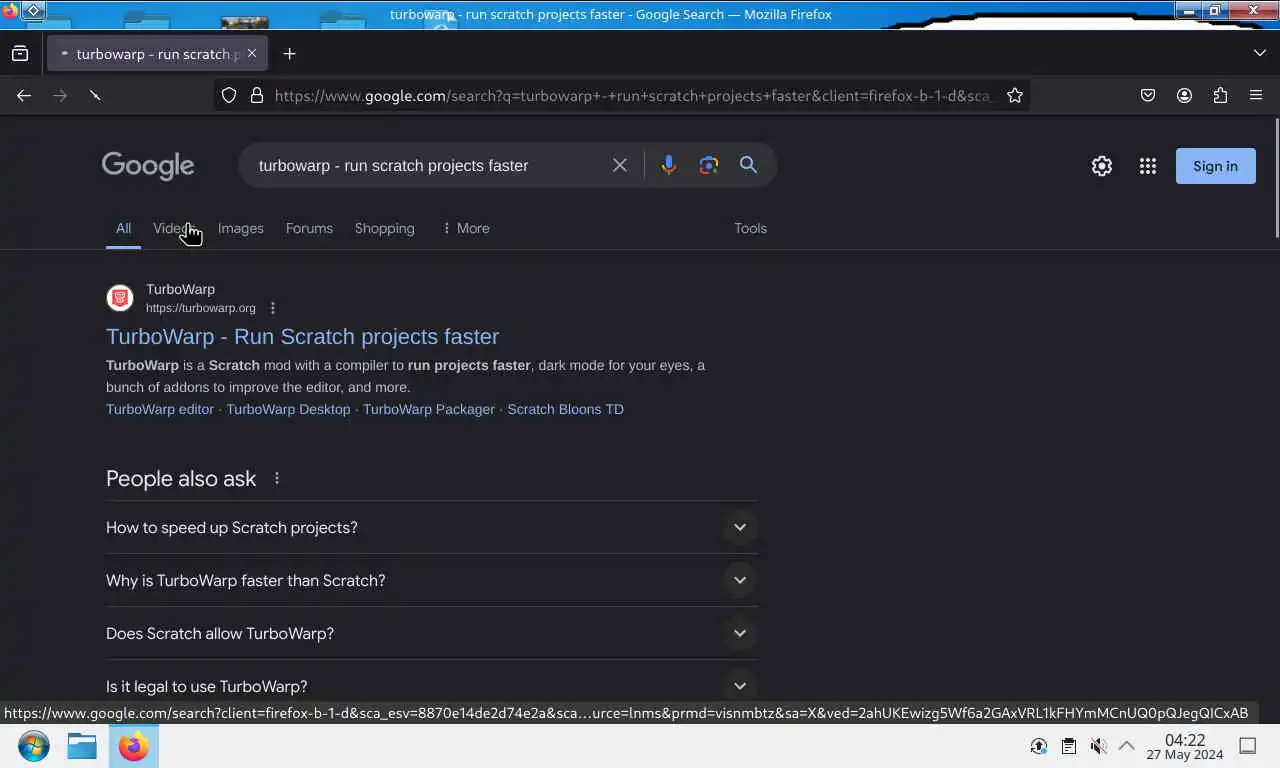Click the Google logo

pyautogui.click(x=148, y=166)
